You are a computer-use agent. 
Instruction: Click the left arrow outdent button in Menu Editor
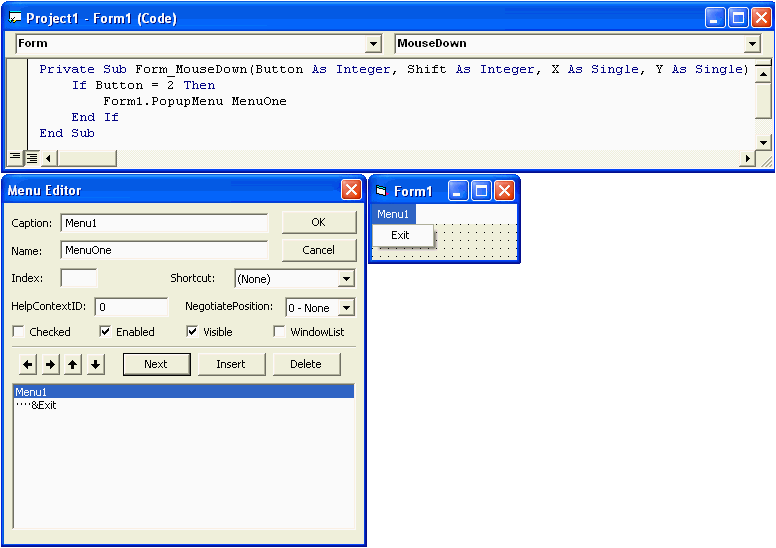click(28, 365)
